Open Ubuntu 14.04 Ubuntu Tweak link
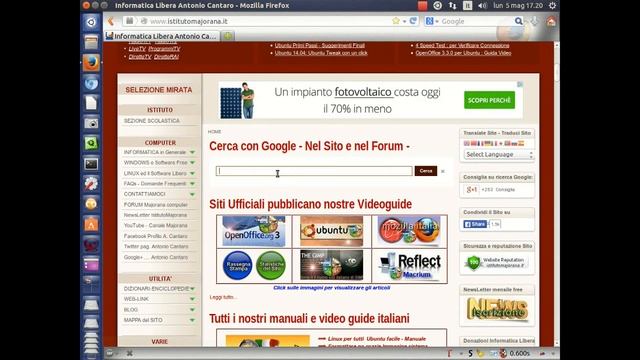The image size is (640, 360). (x=321, y=53)
